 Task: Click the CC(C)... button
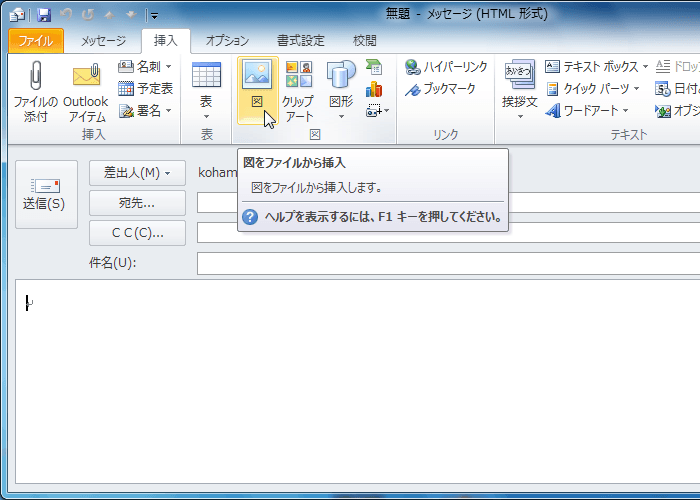coord(138,233)
